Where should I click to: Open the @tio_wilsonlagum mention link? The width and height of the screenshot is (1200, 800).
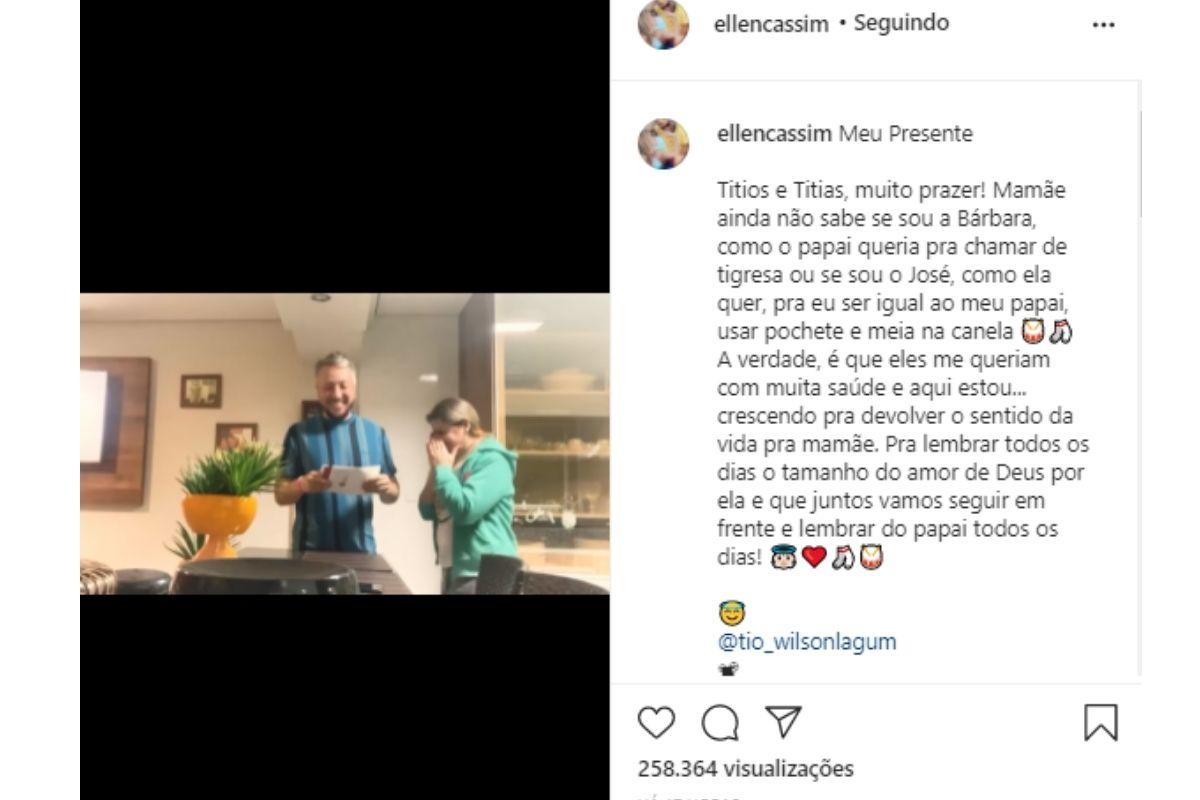pos(807,642)
